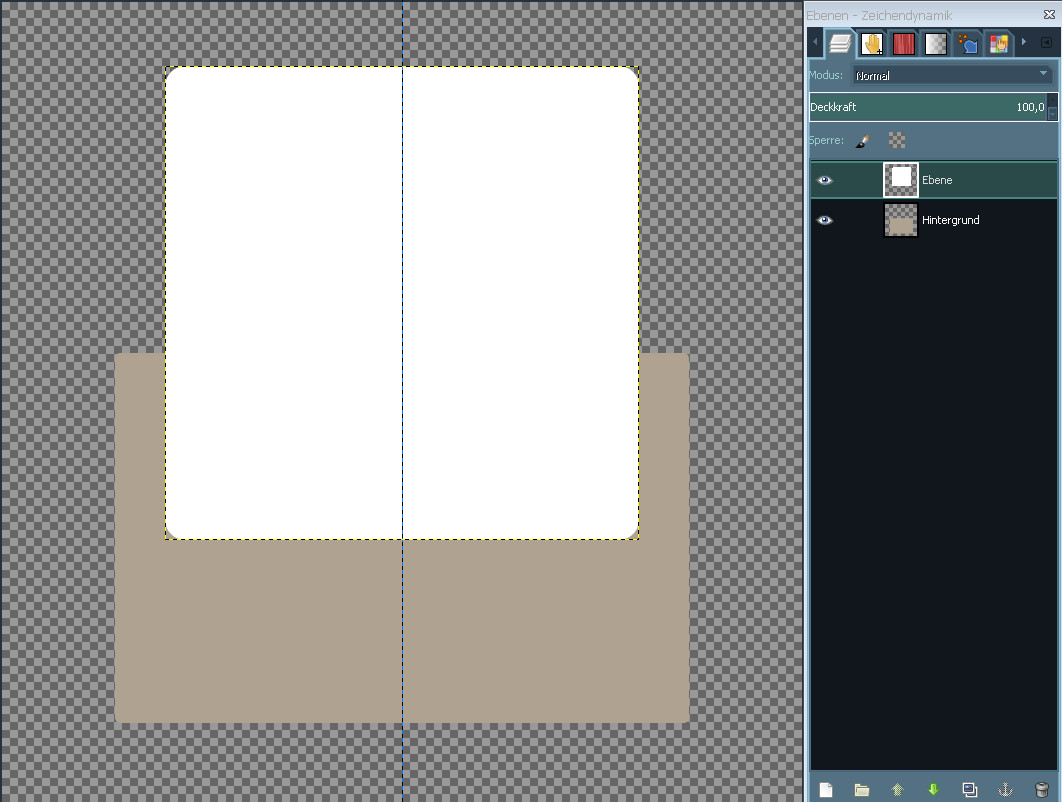Image resolution: width=1062 pixels, height=802 pixels.
Task: Click the new layer group folder icon
Action: pos(861,790)
